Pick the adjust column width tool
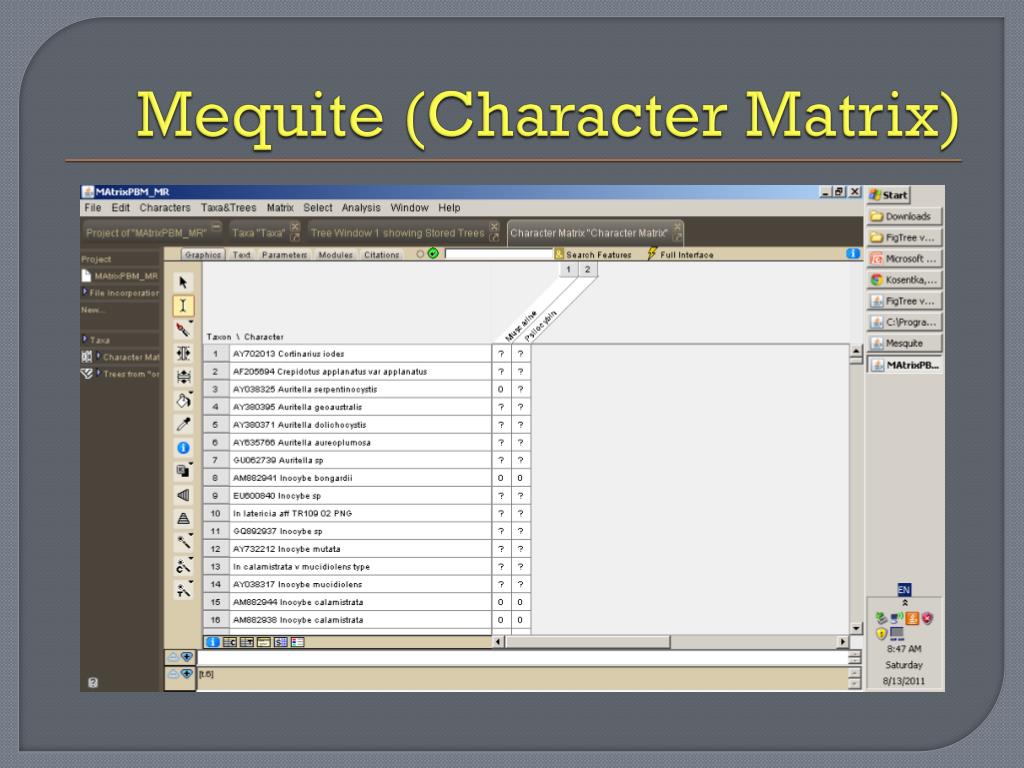 183,353
